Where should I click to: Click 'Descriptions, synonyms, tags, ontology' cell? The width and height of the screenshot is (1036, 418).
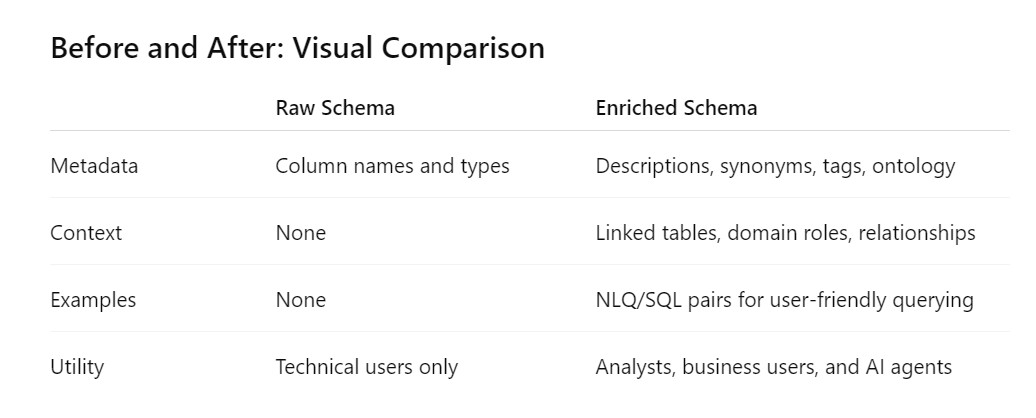(775, 166)
